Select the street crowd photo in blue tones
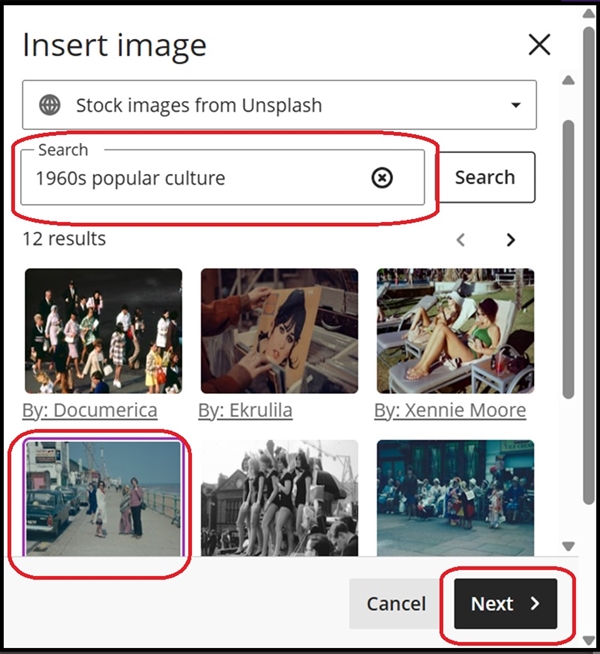 (x=455, y=498)
